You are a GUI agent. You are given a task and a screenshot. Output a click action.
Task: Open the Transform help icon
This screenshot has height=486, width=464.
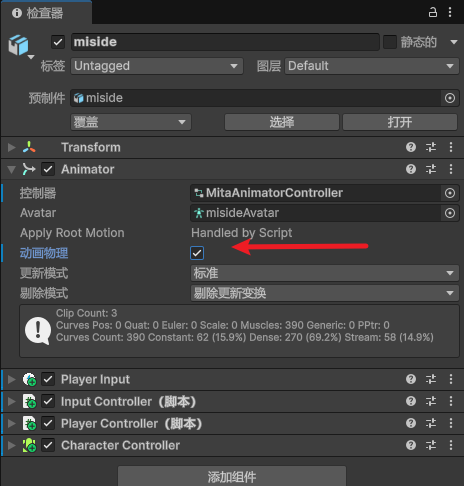pos(411,147)
